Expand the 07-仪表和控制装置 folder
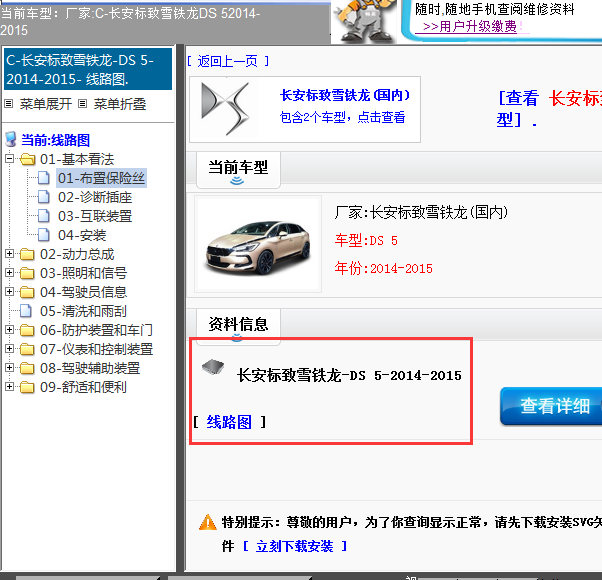602x580 pixels. coord(10,349)
